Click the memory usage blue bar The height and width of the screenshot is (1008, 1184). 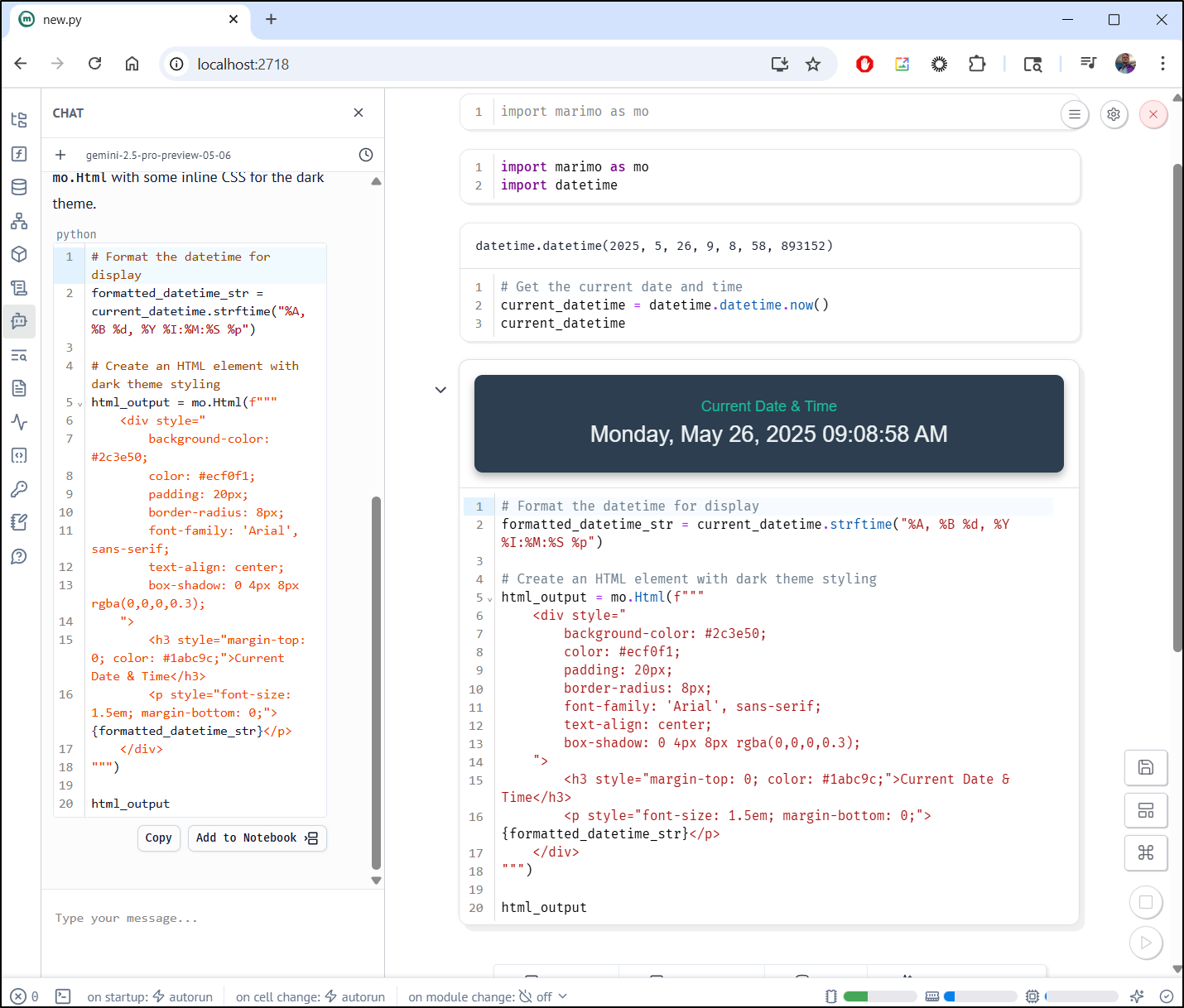point(980,996)
